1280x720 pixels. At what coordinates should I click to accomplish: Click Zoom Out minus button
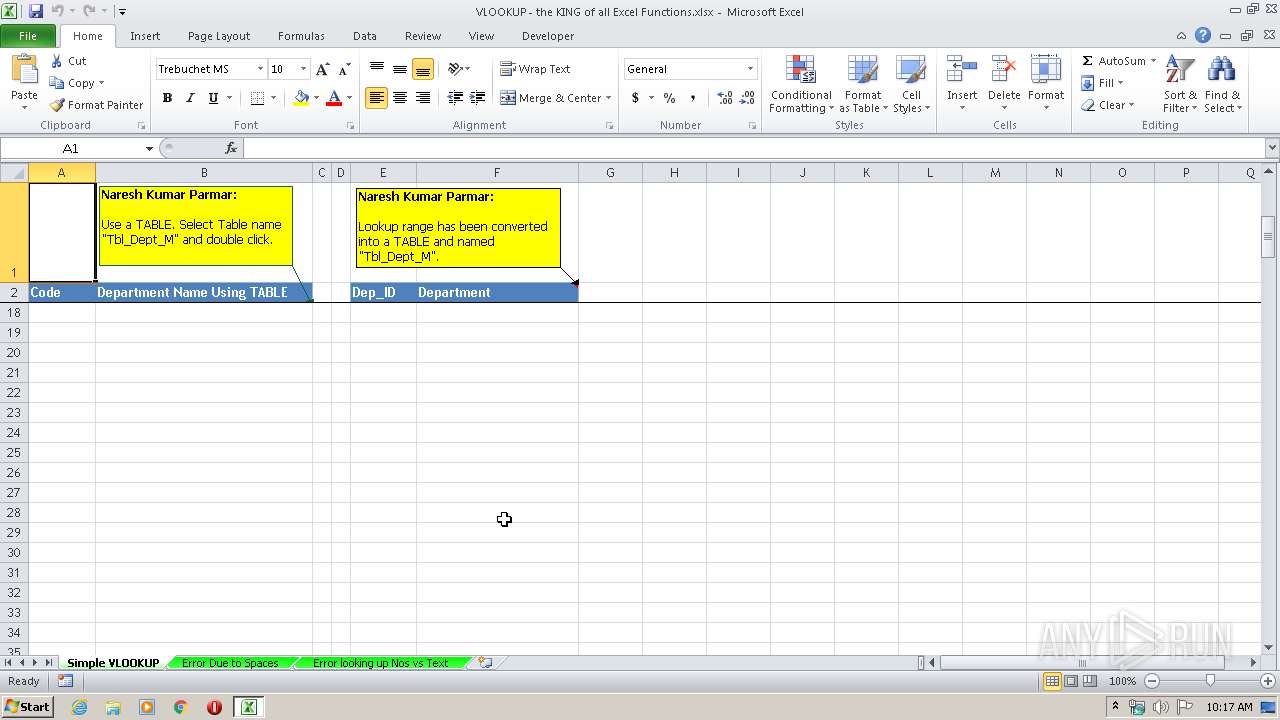coord(1152,681)
